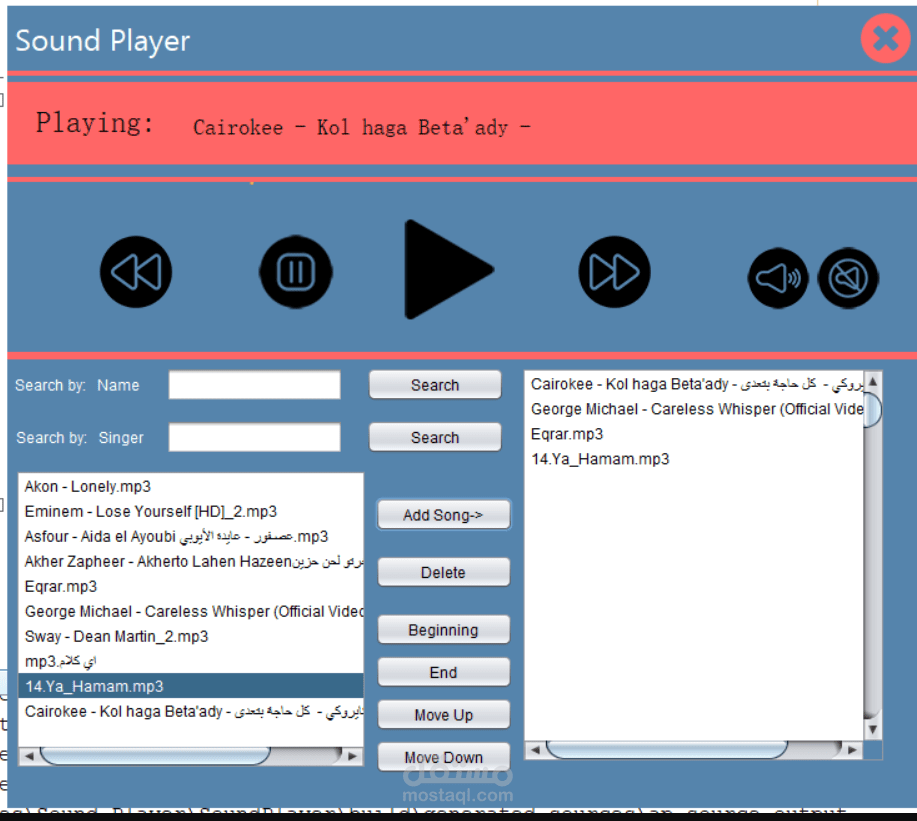Click left arrow of library horizontal scrollbar
The width and height of the screenshot is (917, 821).
(29, 756)
